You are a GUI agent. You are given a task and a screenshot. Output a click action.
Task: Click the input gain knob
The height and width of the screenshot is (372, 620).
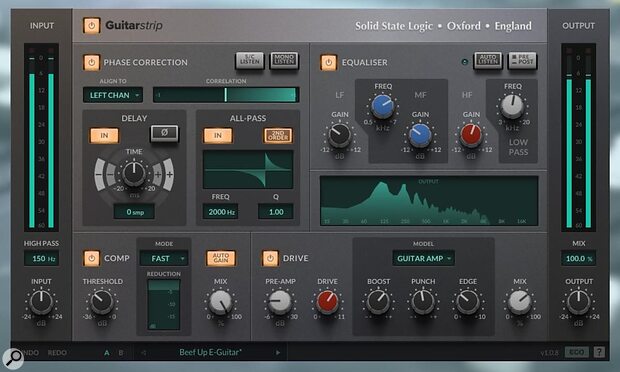pos(41,302)
